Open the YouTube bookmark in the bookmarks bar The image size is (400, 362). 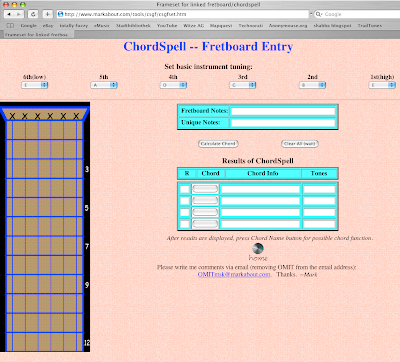[x=167, y=26]
